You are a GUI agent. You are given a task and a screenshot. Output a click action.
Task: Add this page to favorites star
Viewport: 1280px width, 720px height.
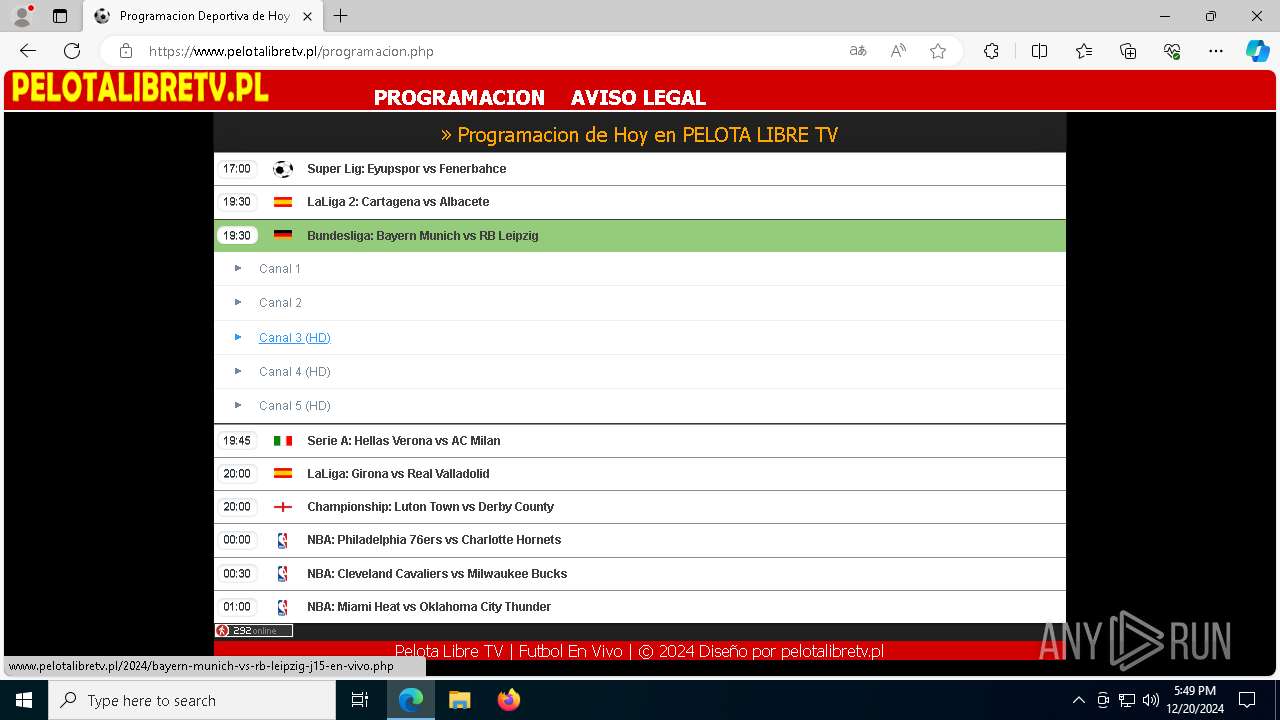[938, 51]
